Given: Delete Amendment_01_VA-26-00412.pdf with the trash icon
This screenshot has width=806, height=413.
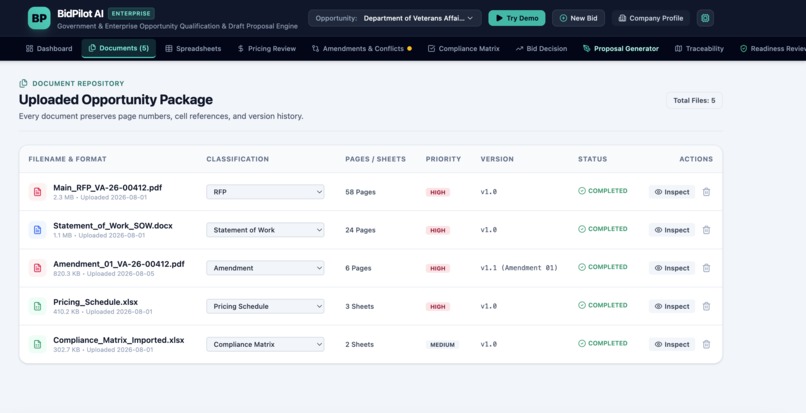Looking at the screenshot, I should [706, 268].
